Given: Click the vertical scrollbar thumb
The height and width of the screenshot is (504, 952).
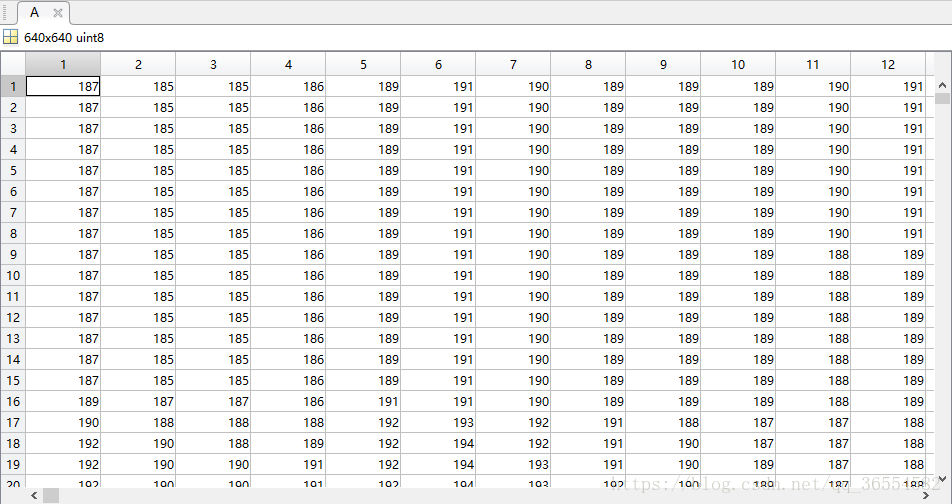Looking at the screenshot, I should (x=942, y=98).
